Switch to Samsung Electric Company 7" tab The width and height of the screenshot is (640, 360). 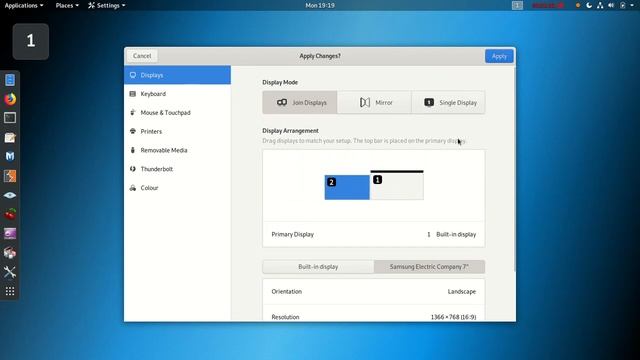pyautogui.click(x=429, y=267)
